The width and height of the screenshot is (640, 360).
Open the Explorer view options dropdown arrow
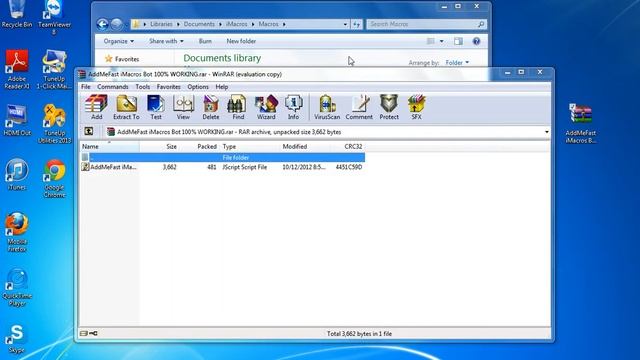pos(441,41)
